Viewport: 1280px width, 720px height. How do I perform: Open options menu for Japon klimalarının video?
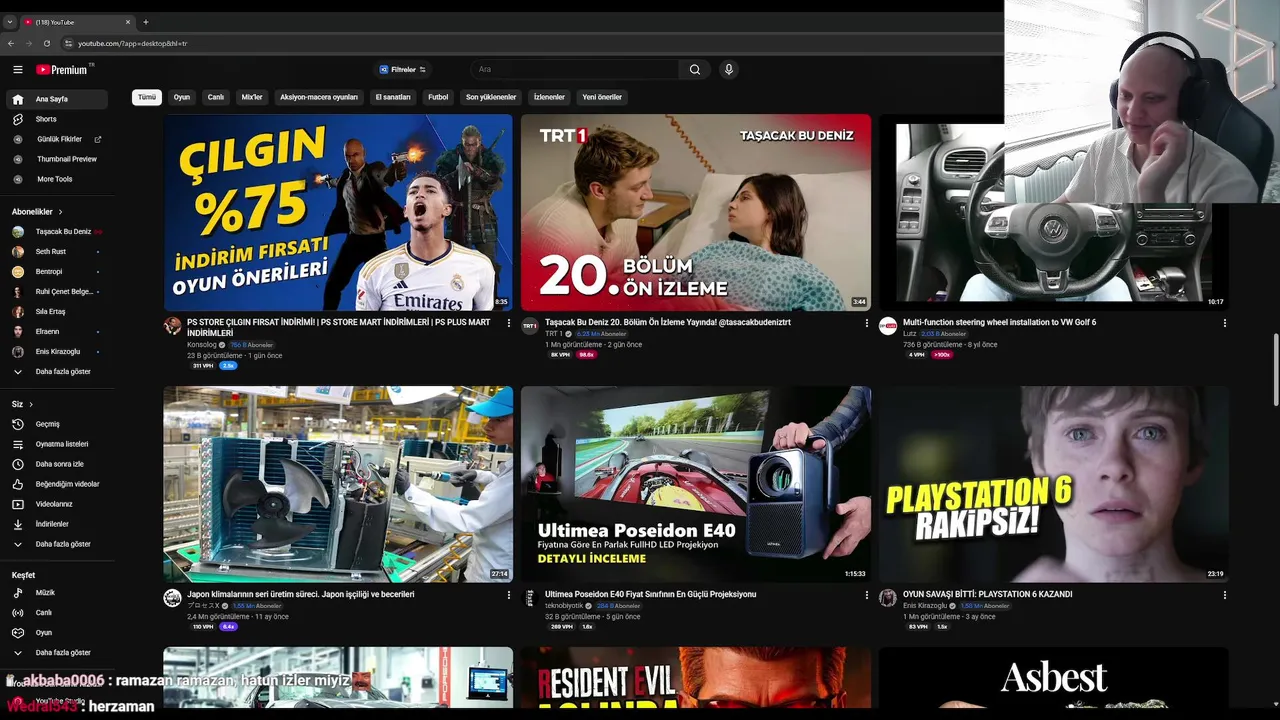pos(509,595)
